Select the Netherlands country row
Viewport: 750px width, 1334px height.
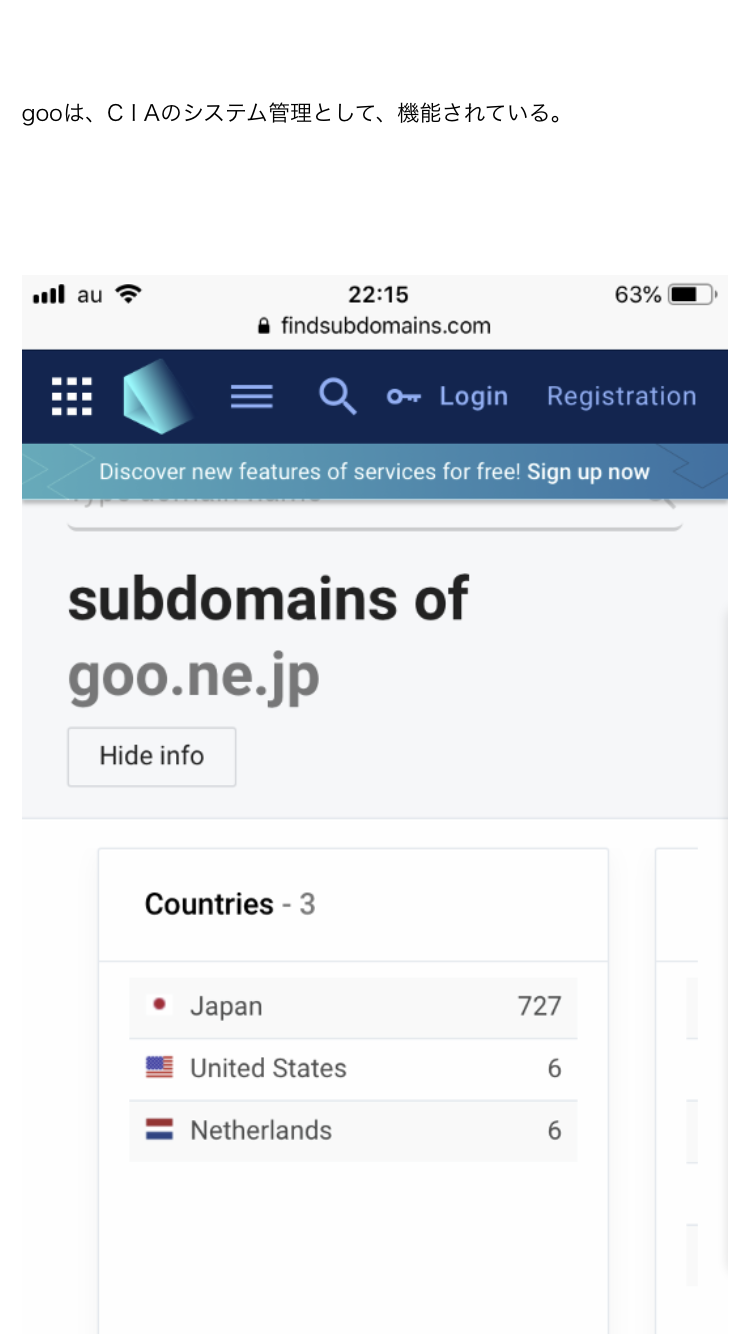pyautogui.click(x=353, y=1131)
